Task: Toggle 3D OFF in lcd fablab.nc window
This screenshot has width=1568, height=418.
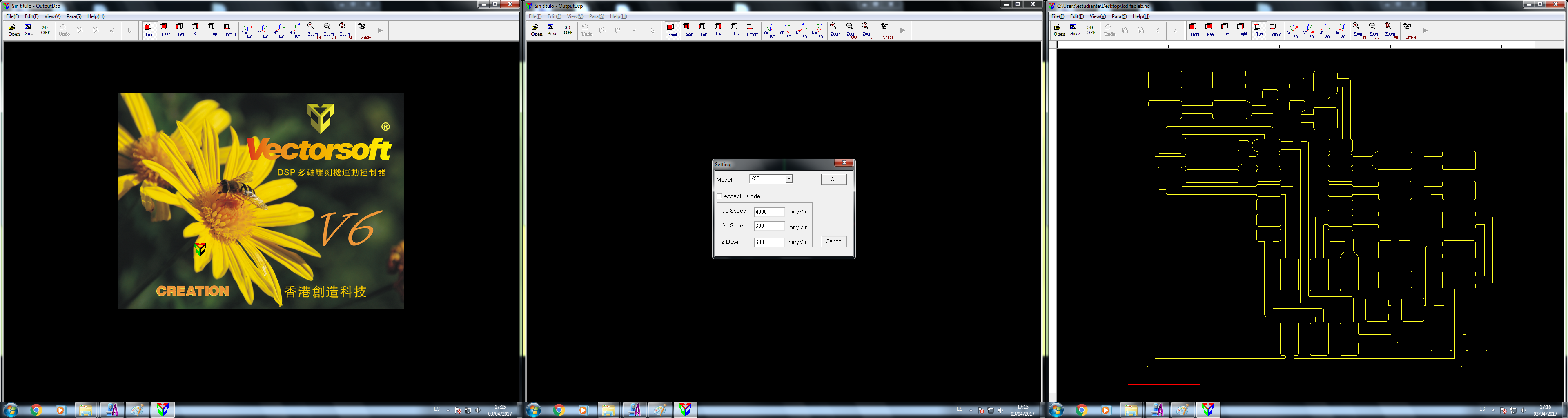Action: [x=1091, y=30]
